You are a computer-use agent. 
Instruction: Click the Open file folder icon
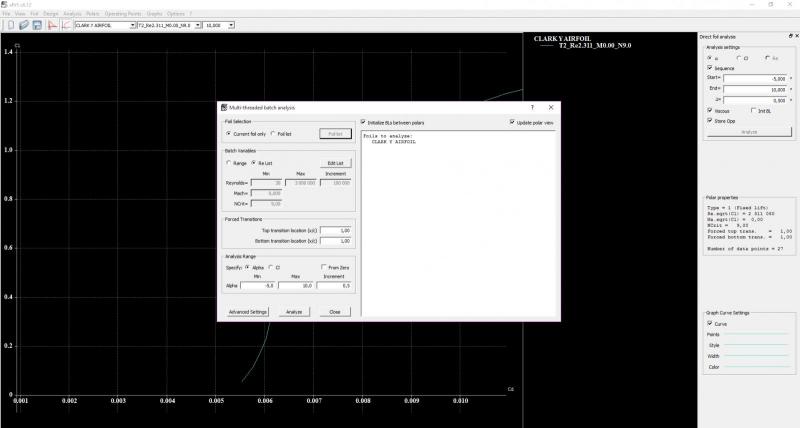[22, 25]
